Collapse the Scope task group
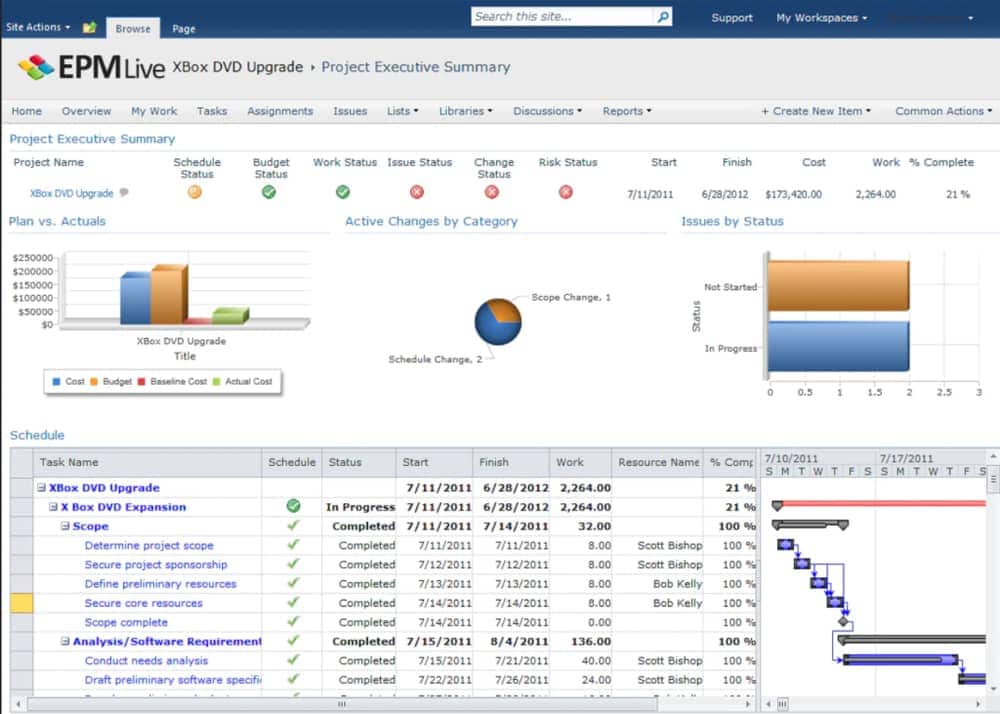This screenshot has width=1000, height=714. 65,526
